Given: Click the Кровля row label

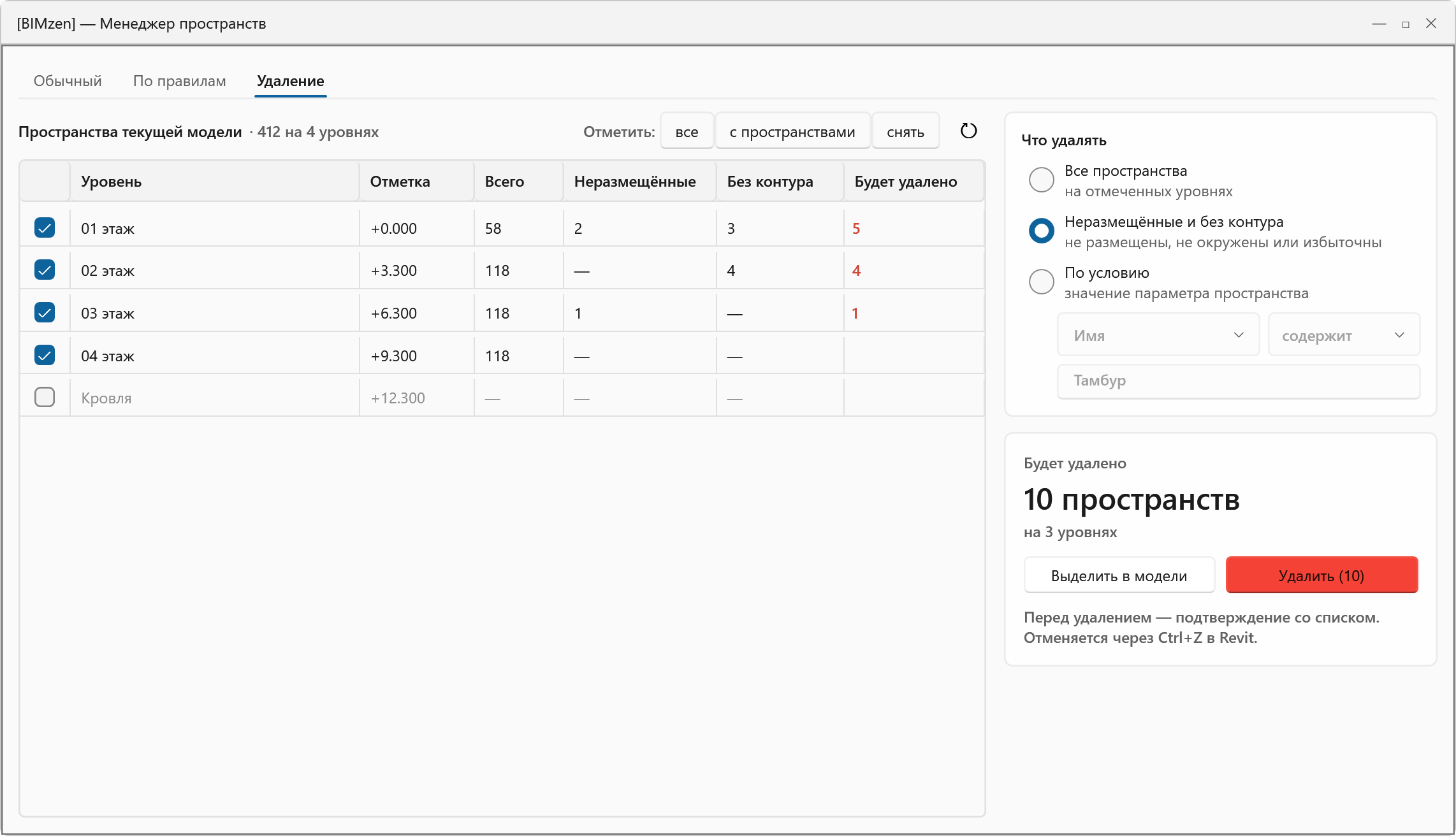Looking at the screenshot, I should click(x=106, y=398).
